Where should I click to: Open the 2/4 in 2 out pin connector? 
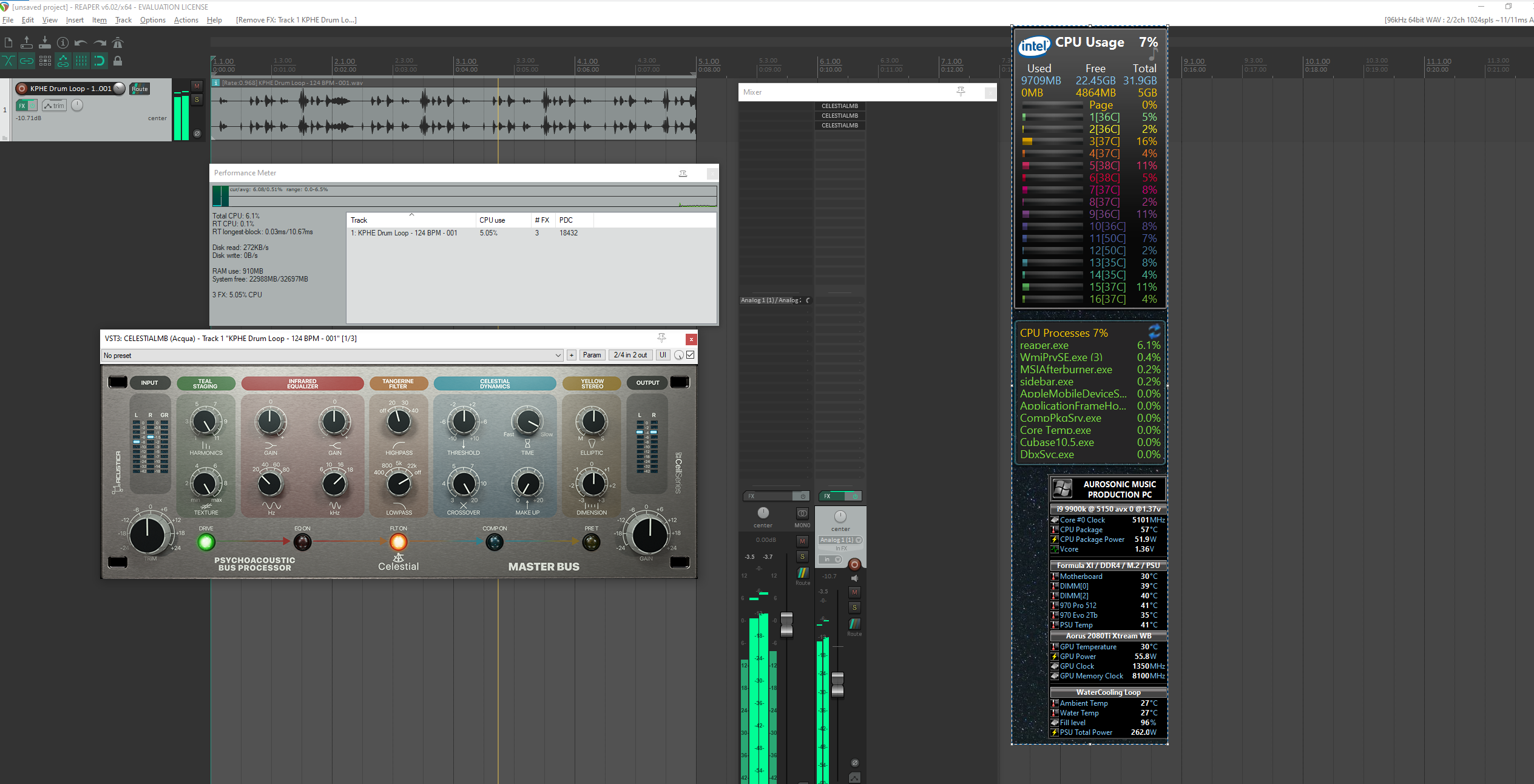[630, 356]
